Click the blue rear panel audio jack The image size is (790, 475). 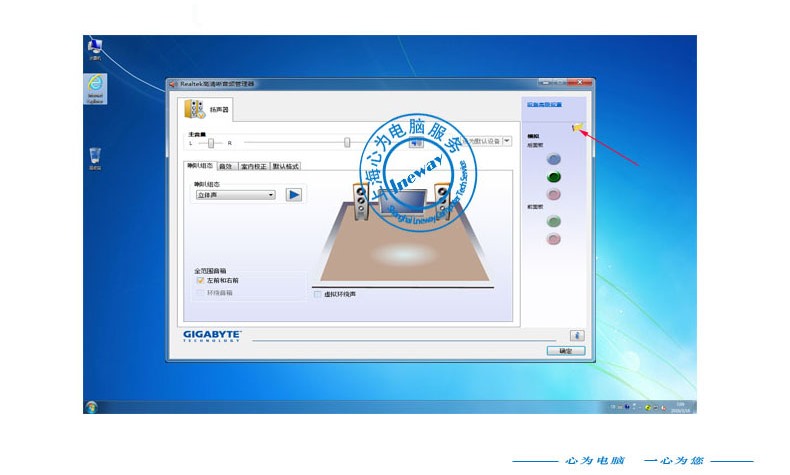point(554,159)
